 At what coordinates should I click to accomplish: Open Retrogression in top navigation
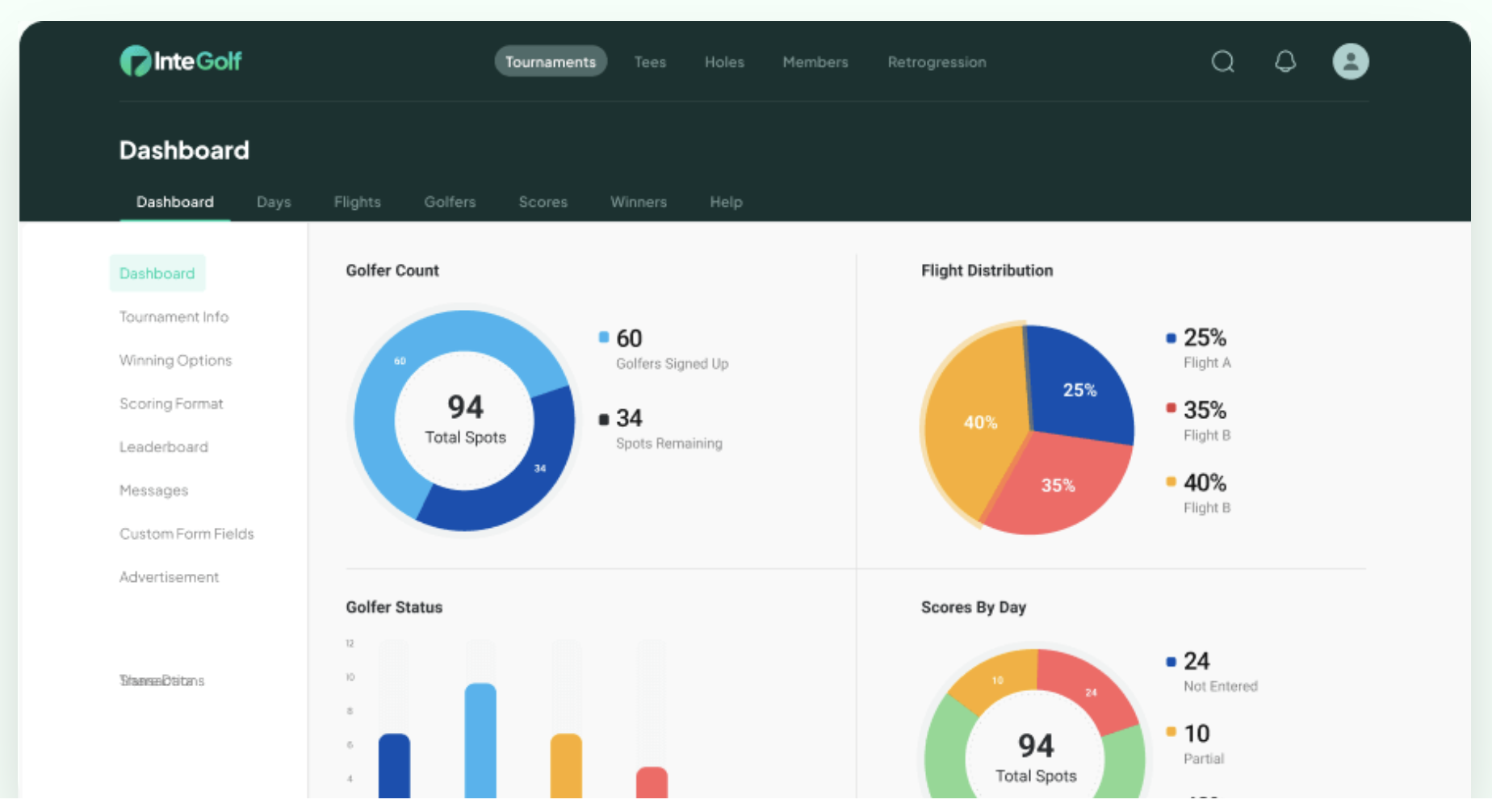point(937,62)
